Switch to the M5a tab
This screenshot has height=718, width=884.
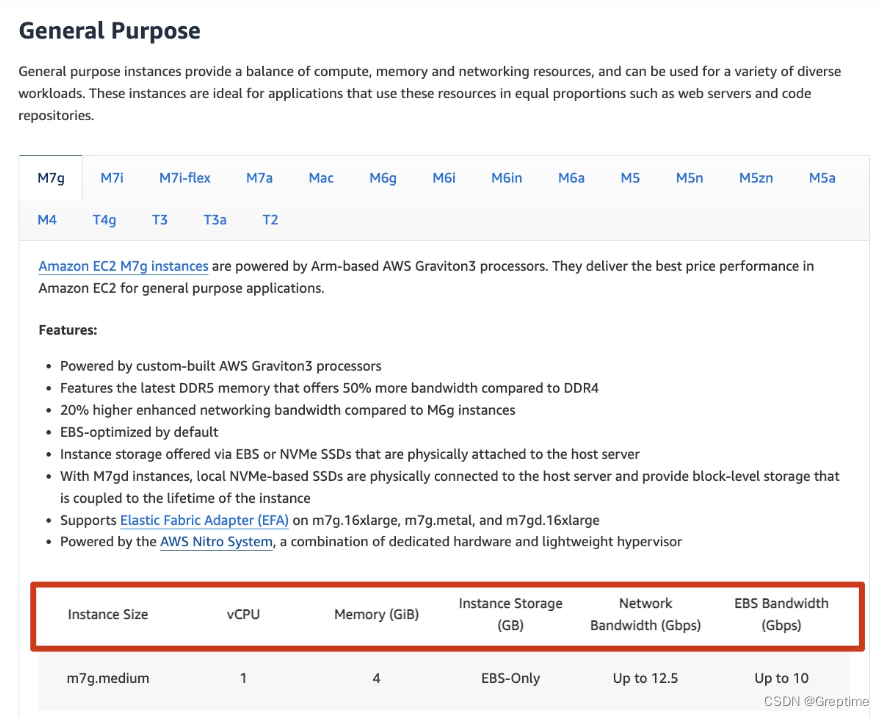[x=822, y=178]
